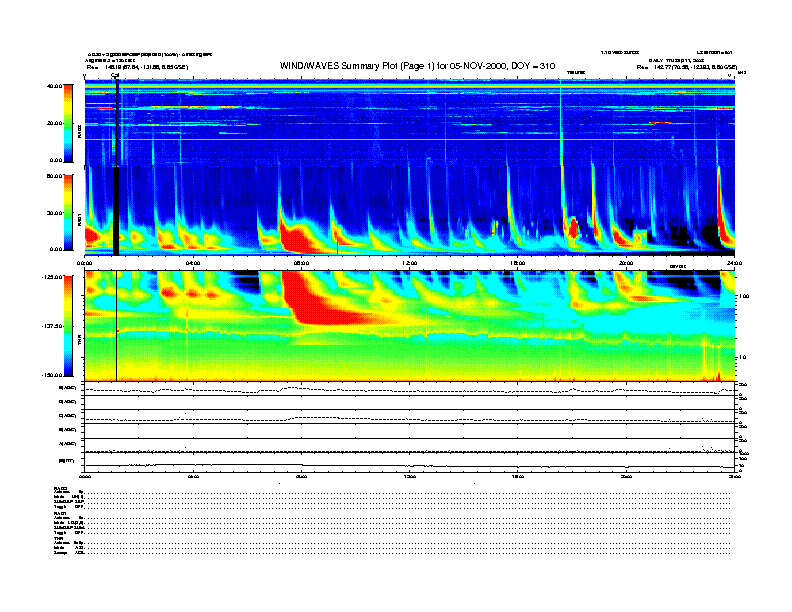Click the 04:00 tick label under RAD1 spectrogram
Screen dimensions: 792x612
(x=193, y=263)
